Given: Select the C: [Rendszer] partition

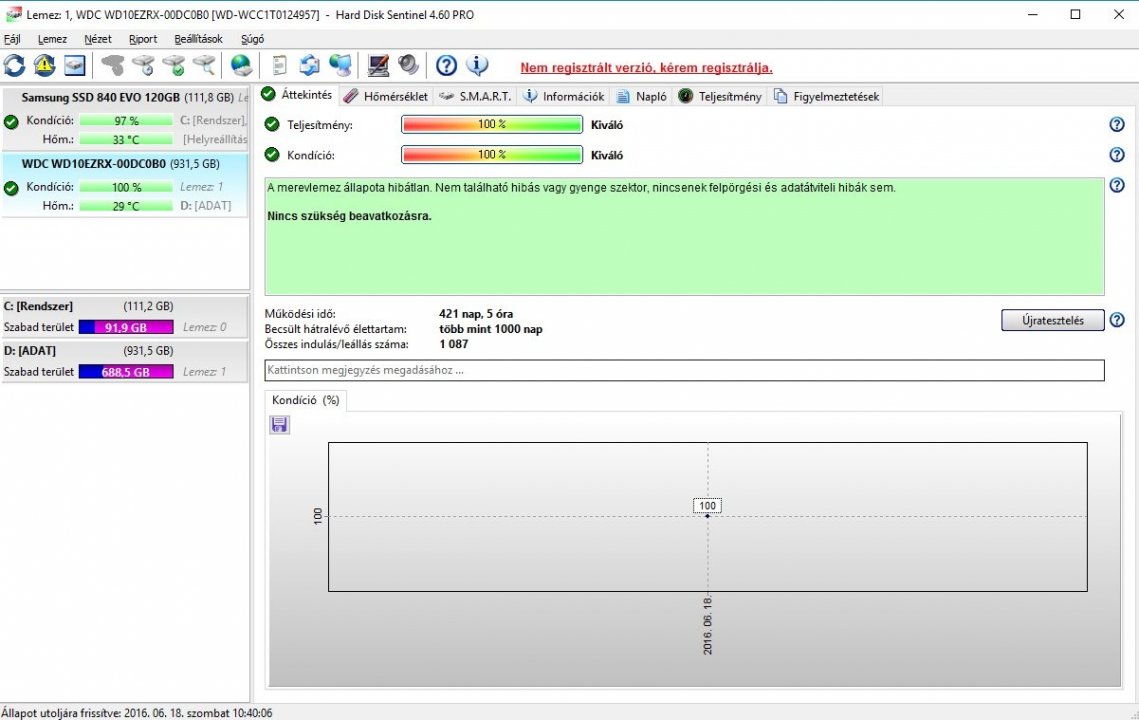Looking at the screenshot, I should (x=125, y=317).
